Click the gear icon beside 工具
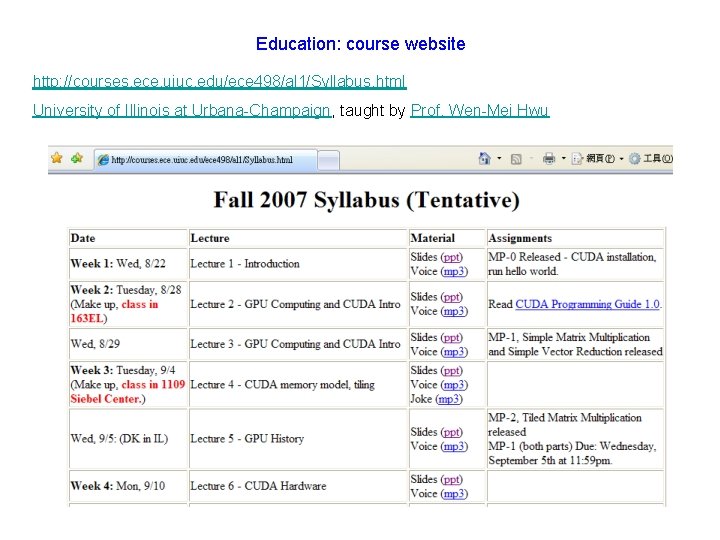720x540 pixels. (x=635, y=159)
